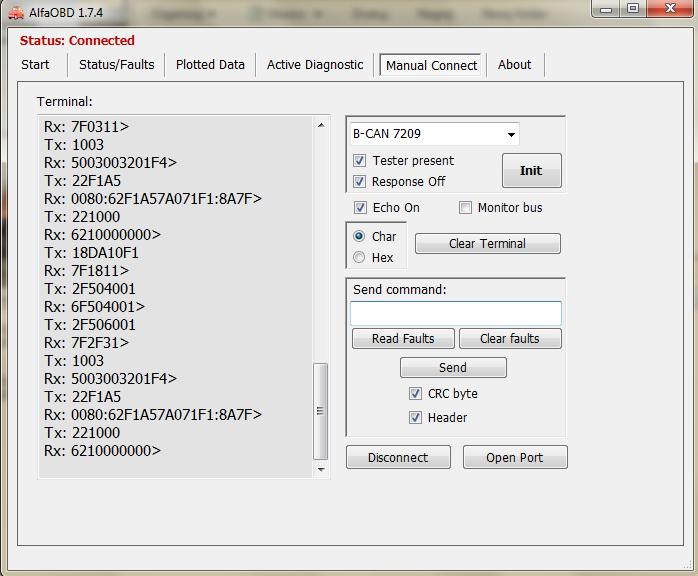
Task: Go to the Active Diagnostic tab
Action: pos(315,65)
